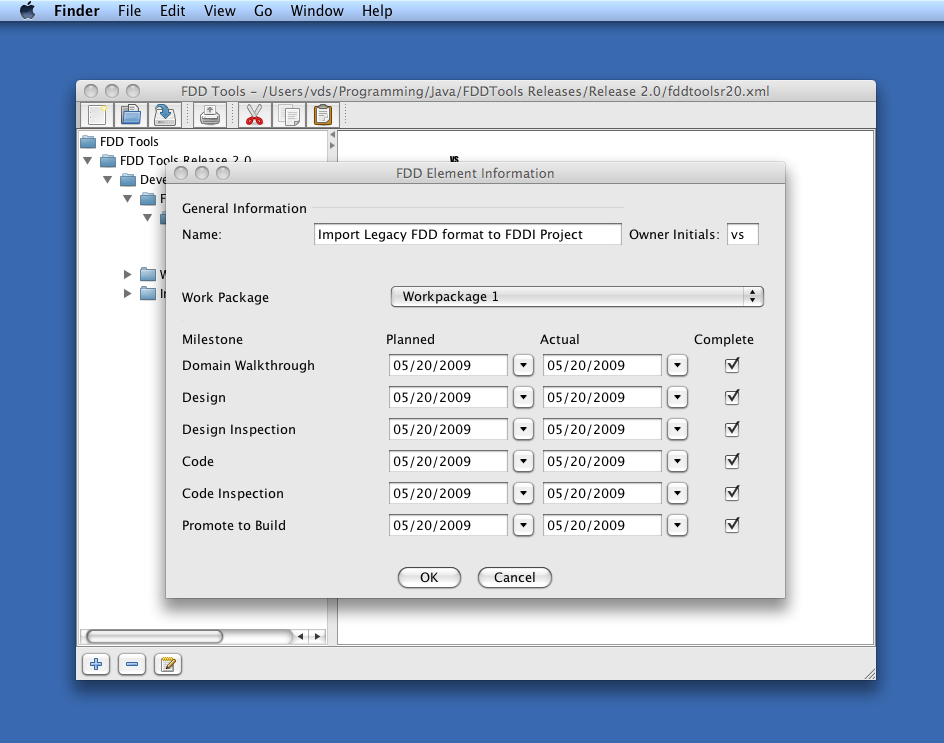Click the tree panel horizontal scrollbar thumb
The width and height of the screenshot is (944, 743).
pos(155,636)
